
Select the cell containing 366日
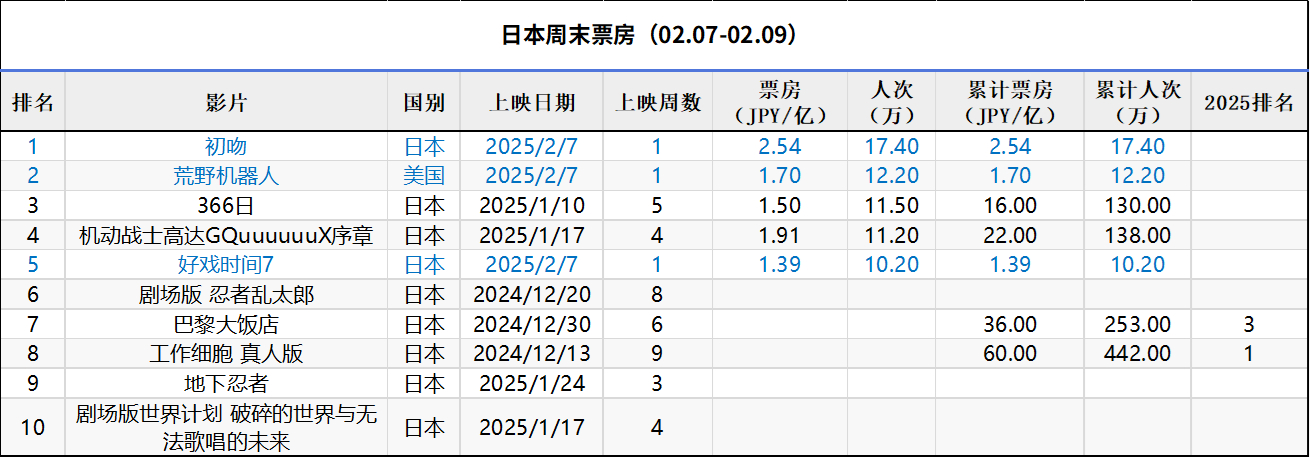pos(226,206)
